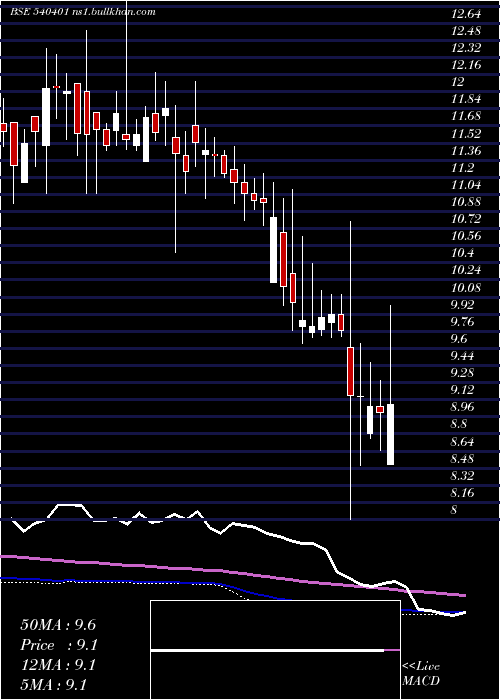Click the 11.2 price axis label
The image size is (500, 700).
coord(462,168)
